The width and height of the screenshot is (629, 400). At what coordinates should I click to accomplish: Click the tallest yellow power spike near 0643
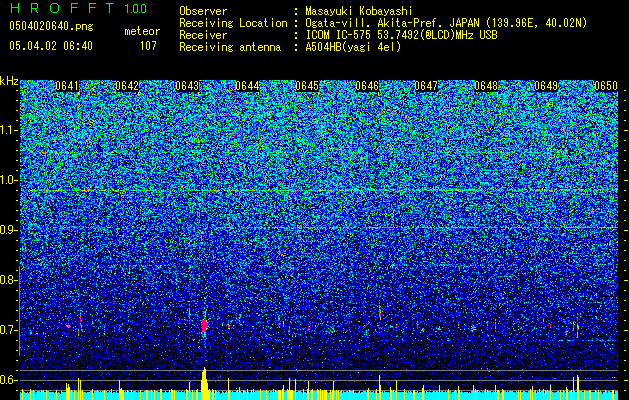[205, 381]
